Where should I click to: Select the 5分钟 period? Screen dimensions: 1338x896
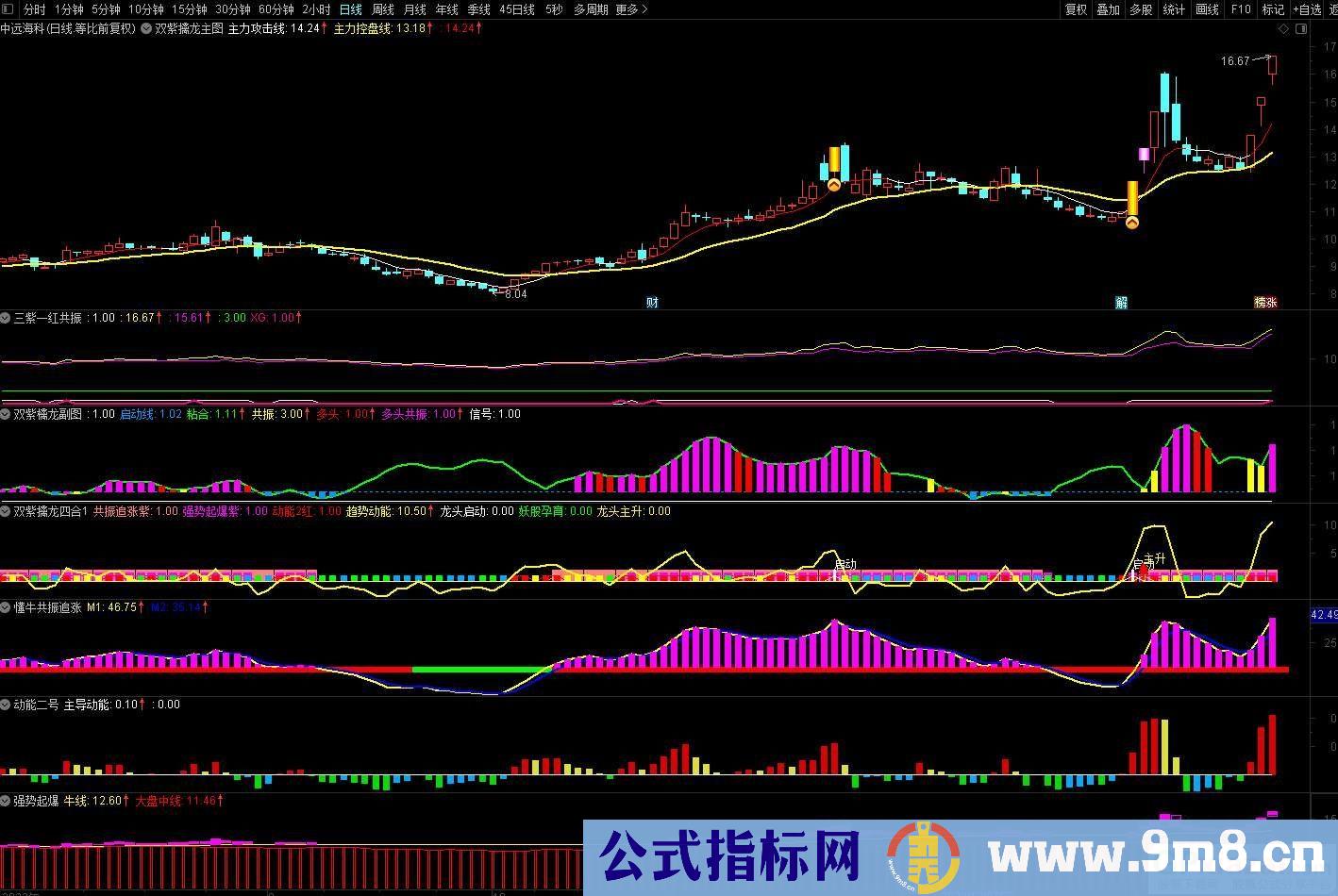107,9
